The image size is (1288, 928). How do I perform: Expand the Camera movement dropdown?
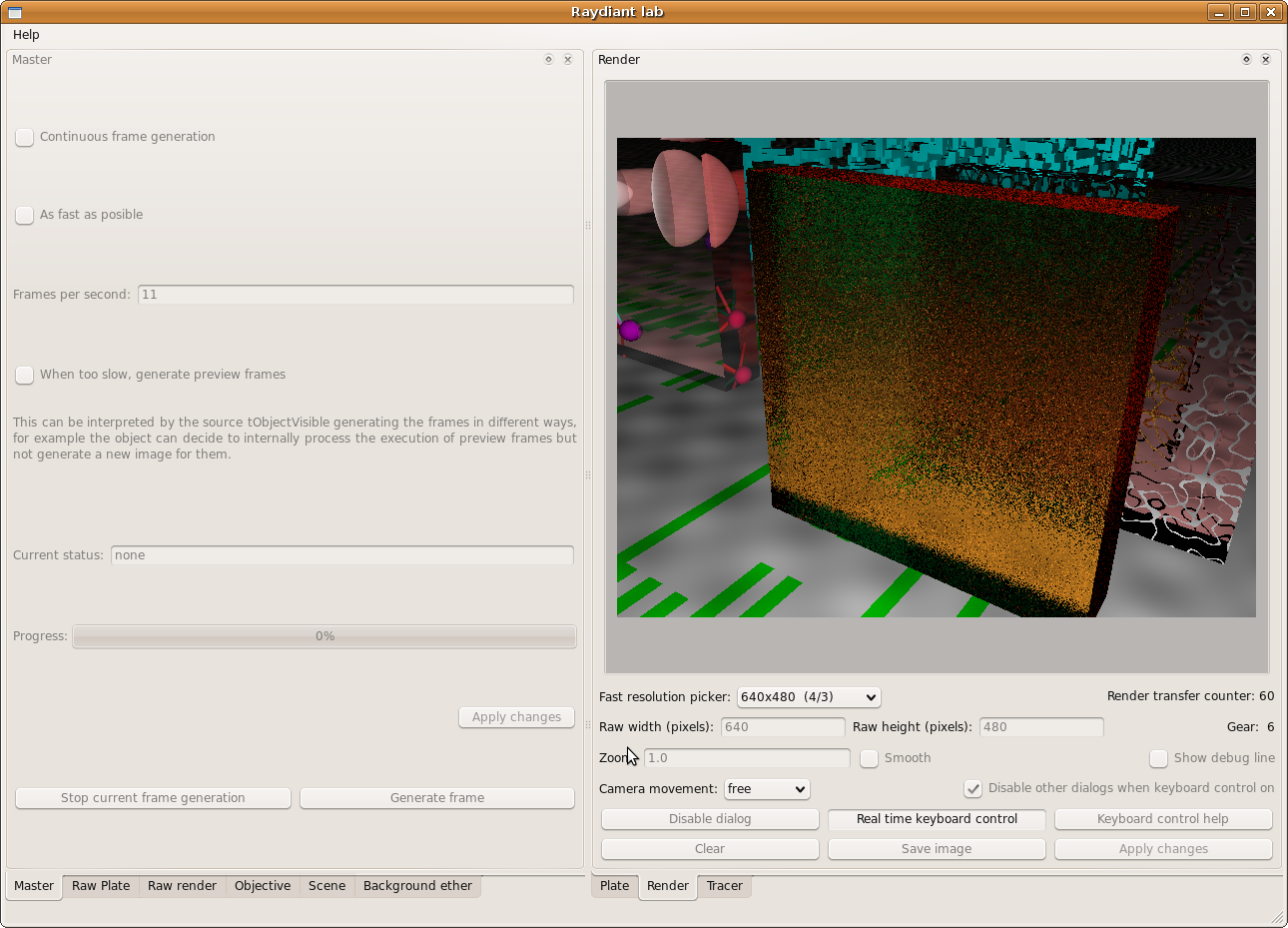[x=767, y=789]
